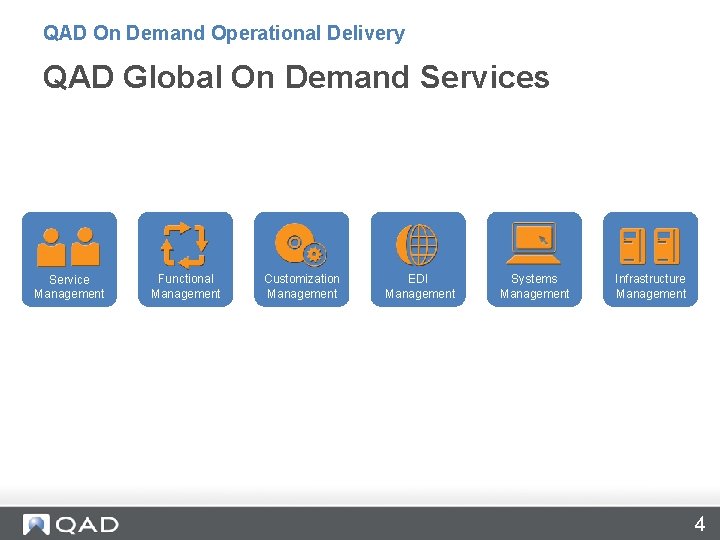
Task: Select the "EDI Management" label text
Action: pyautogui.click(x=420, y=286)
